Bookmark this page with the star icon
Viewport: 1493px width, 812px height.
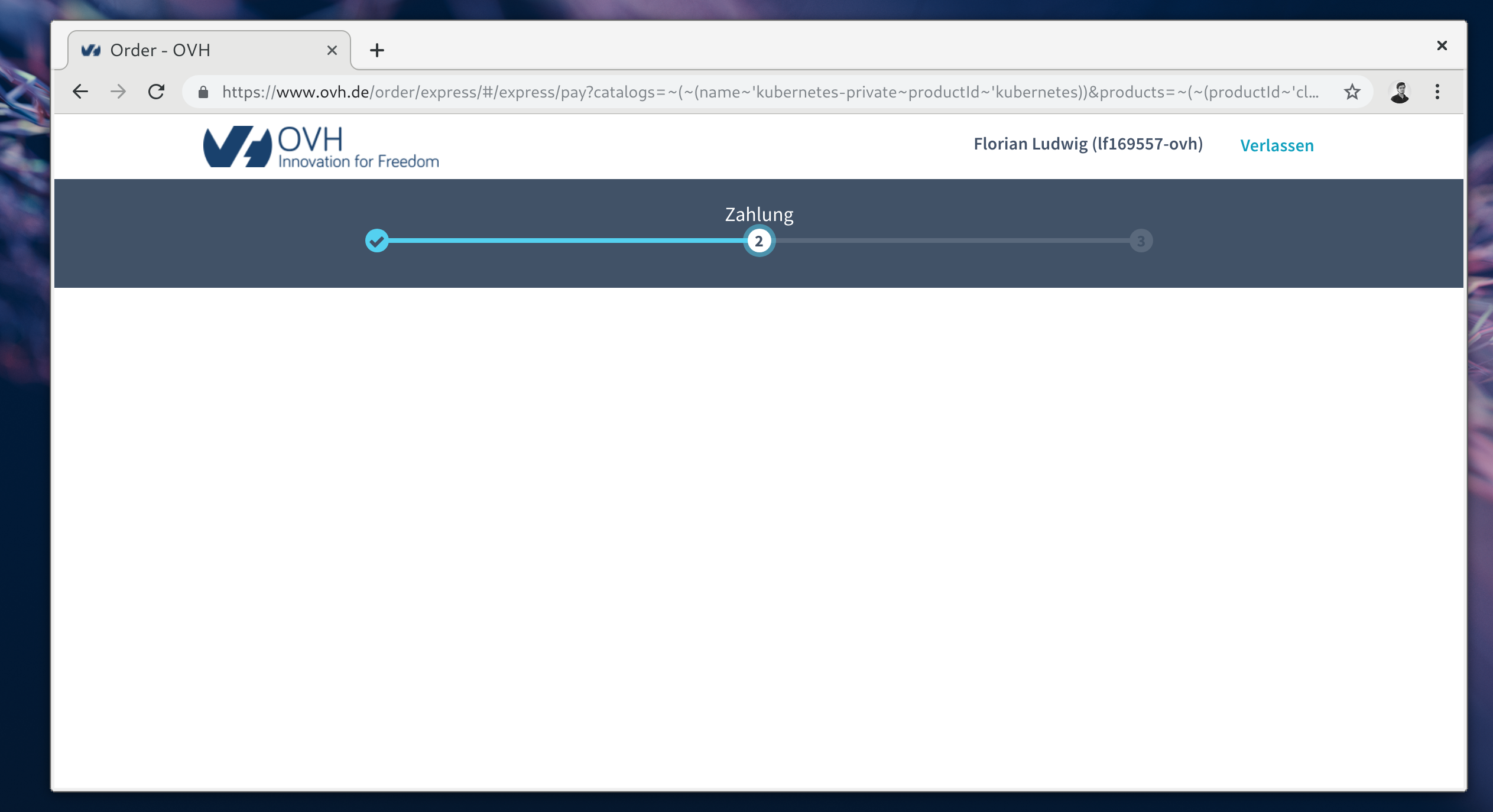(1352, 92)
